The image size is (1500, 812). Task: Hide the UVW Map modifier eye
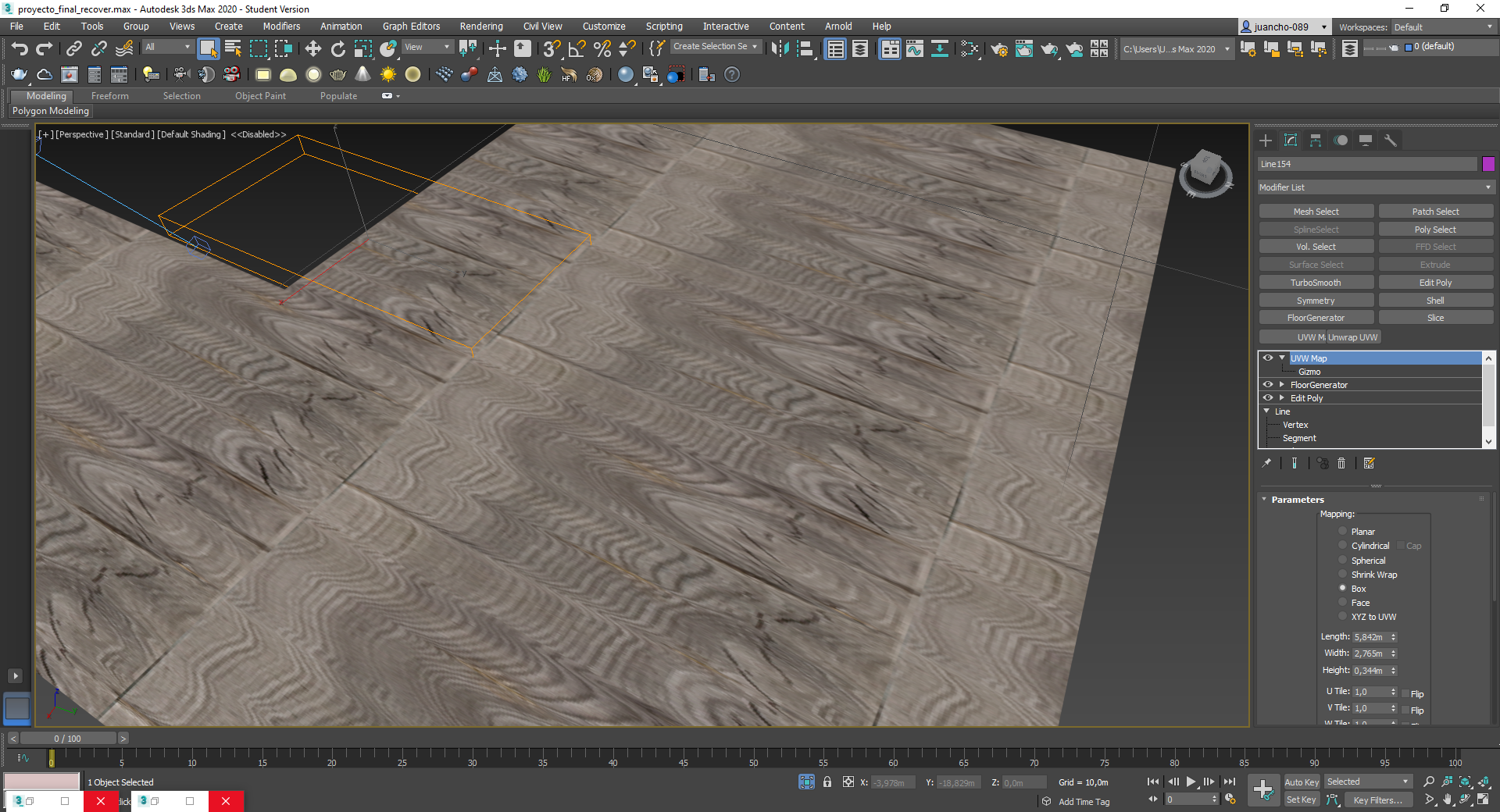tap(1268, 358)
